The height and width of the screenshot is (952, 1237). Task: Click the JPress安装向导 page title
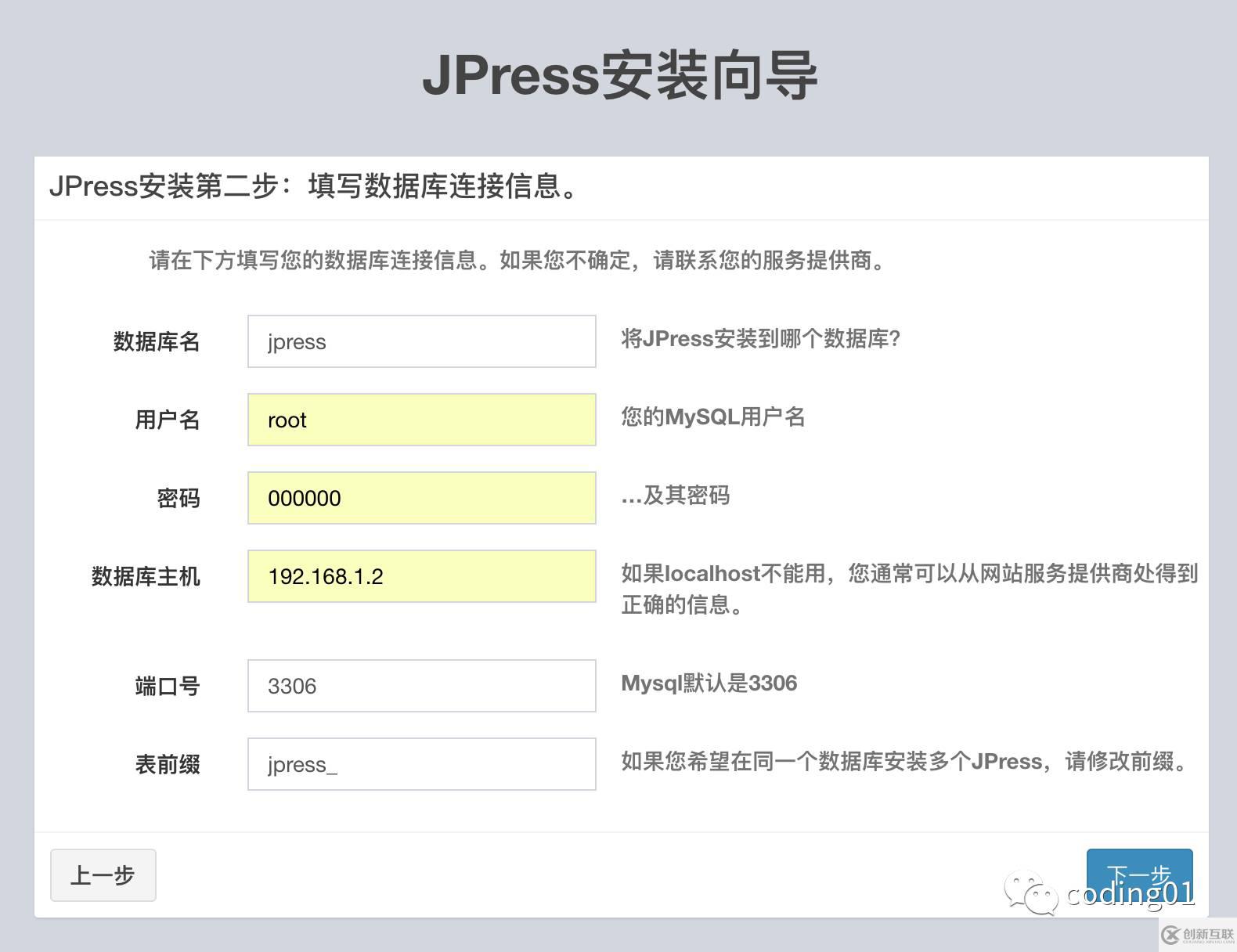point(620,76)
